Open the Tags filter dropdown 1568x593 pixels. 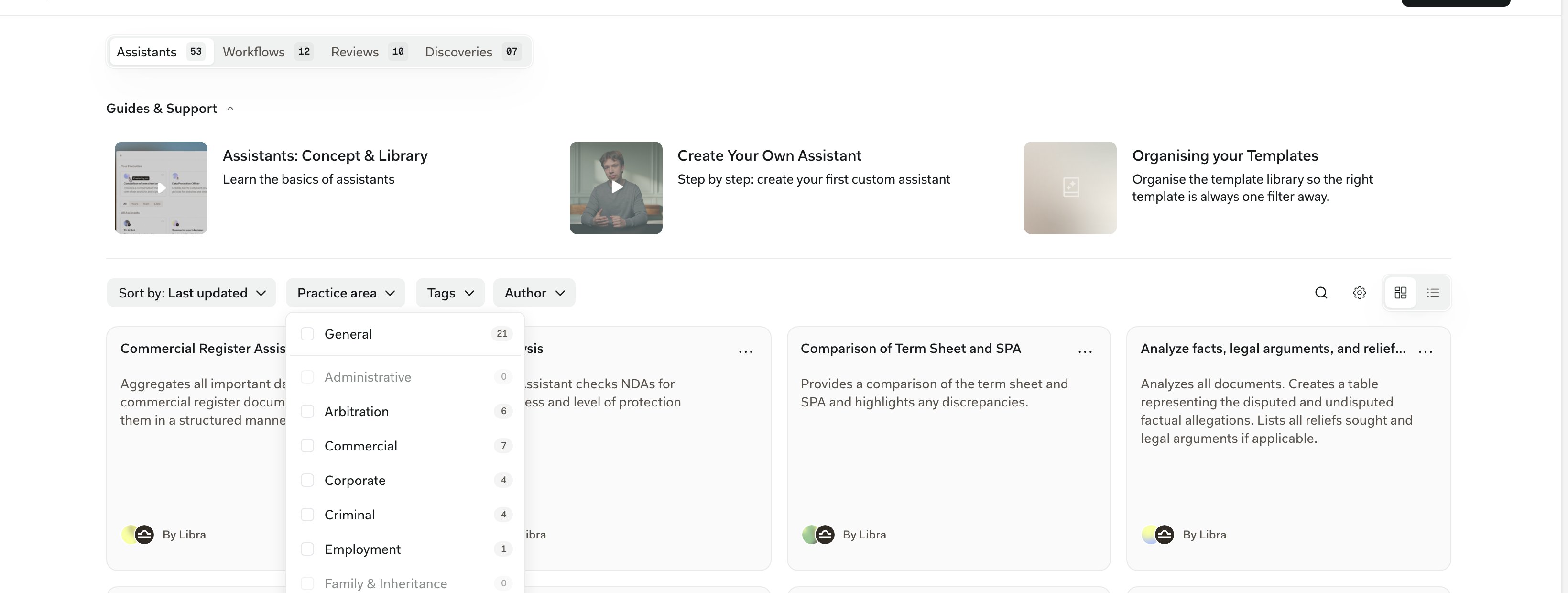[450, 293]
